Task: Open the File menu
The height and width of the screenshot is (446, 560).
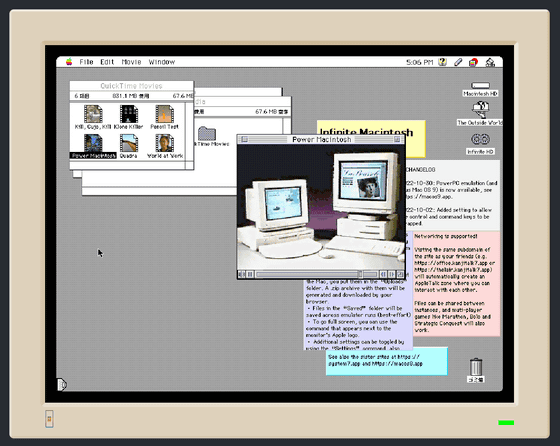Action: pyautogui.click(x=86, y=62)
